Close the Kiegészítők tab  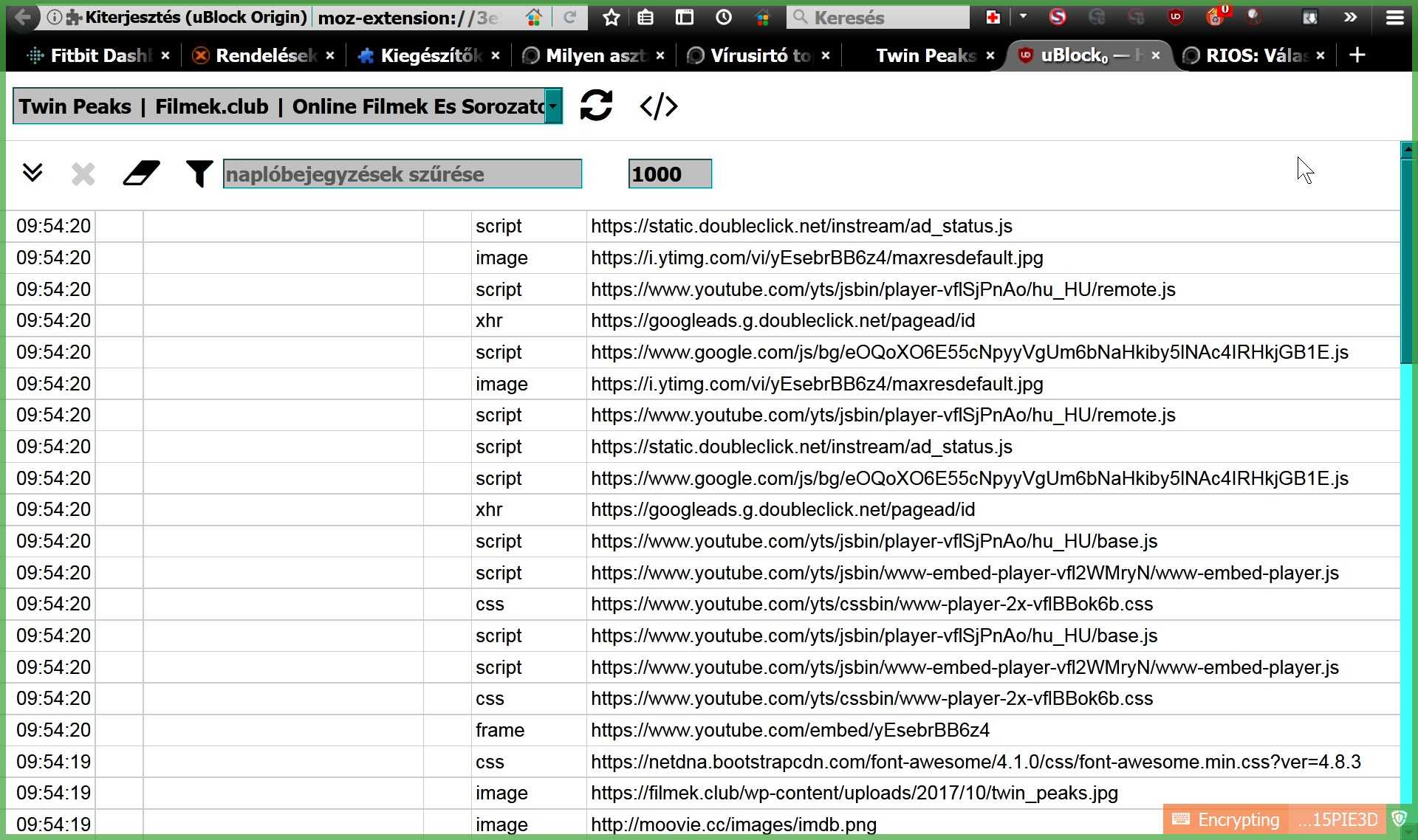pos(496,55)
